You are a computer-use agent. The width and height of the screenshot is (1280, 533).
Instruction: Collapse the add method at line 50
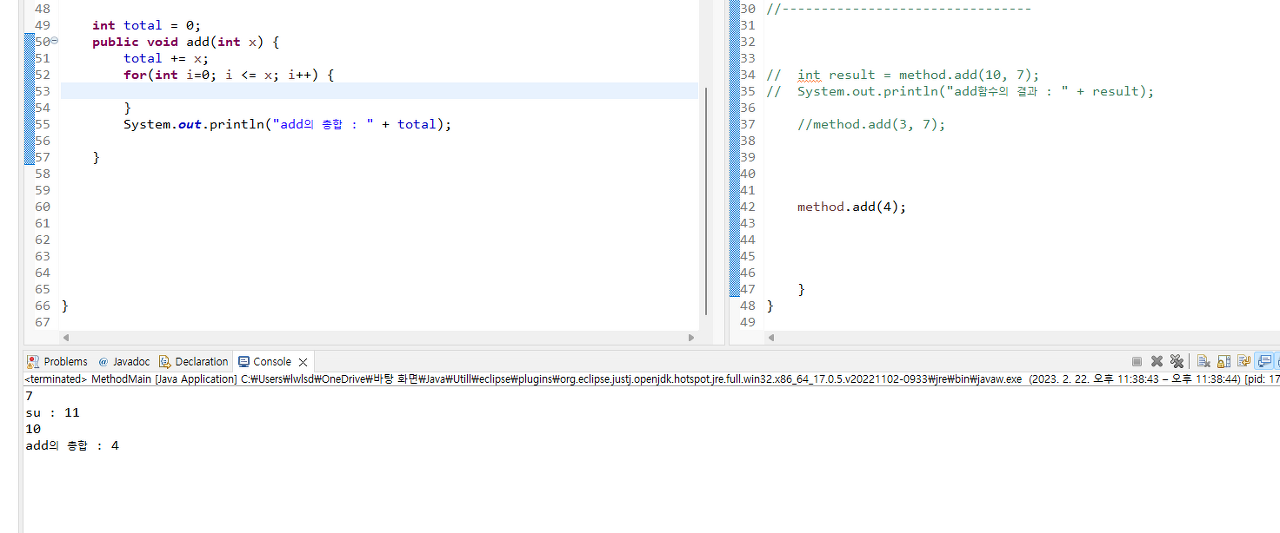(54, 41)
